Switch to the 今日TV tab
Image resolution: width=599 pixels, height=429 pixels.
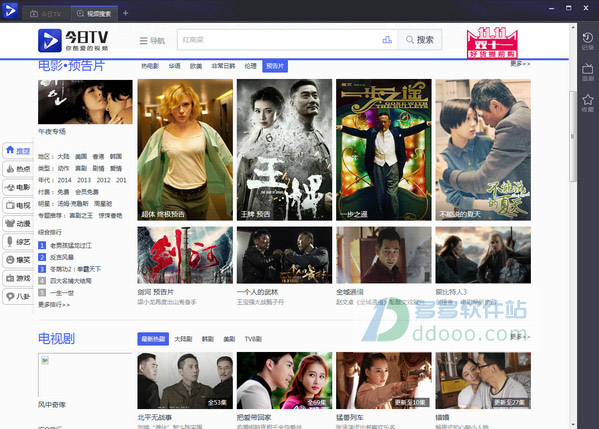(46, 14)
